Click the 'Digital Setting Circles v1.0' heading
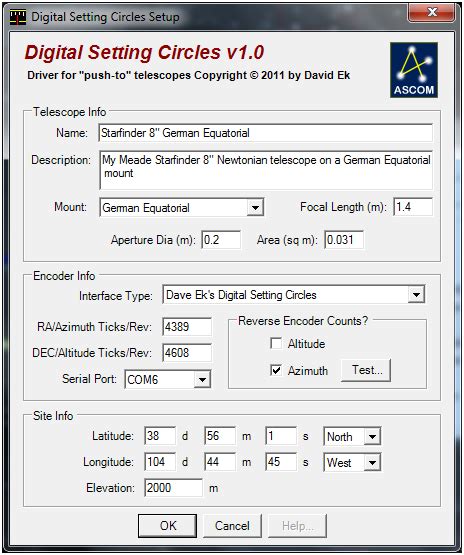 coord(144,53)
